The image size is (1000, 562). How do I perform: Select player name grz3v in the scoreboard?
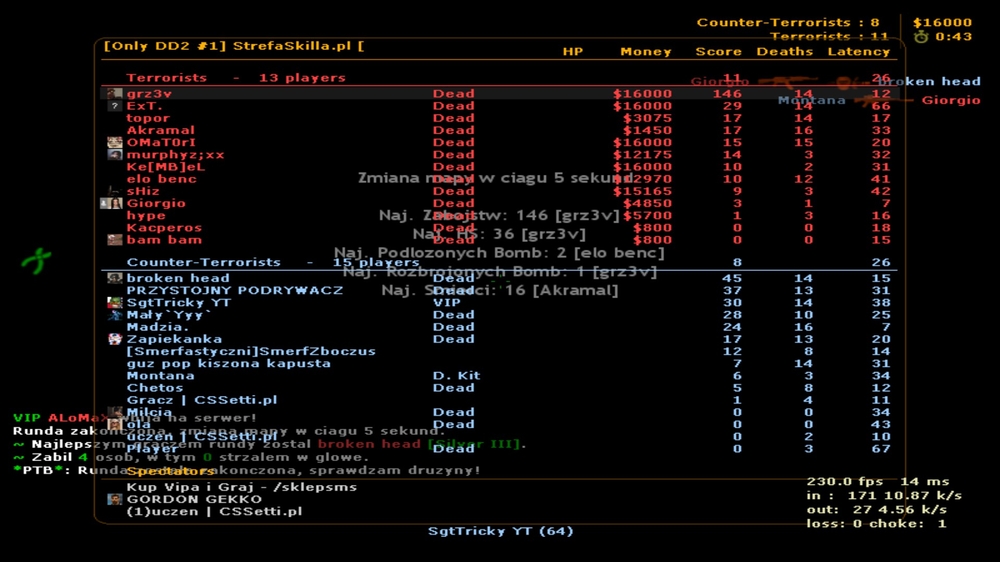tap(149, 94)
